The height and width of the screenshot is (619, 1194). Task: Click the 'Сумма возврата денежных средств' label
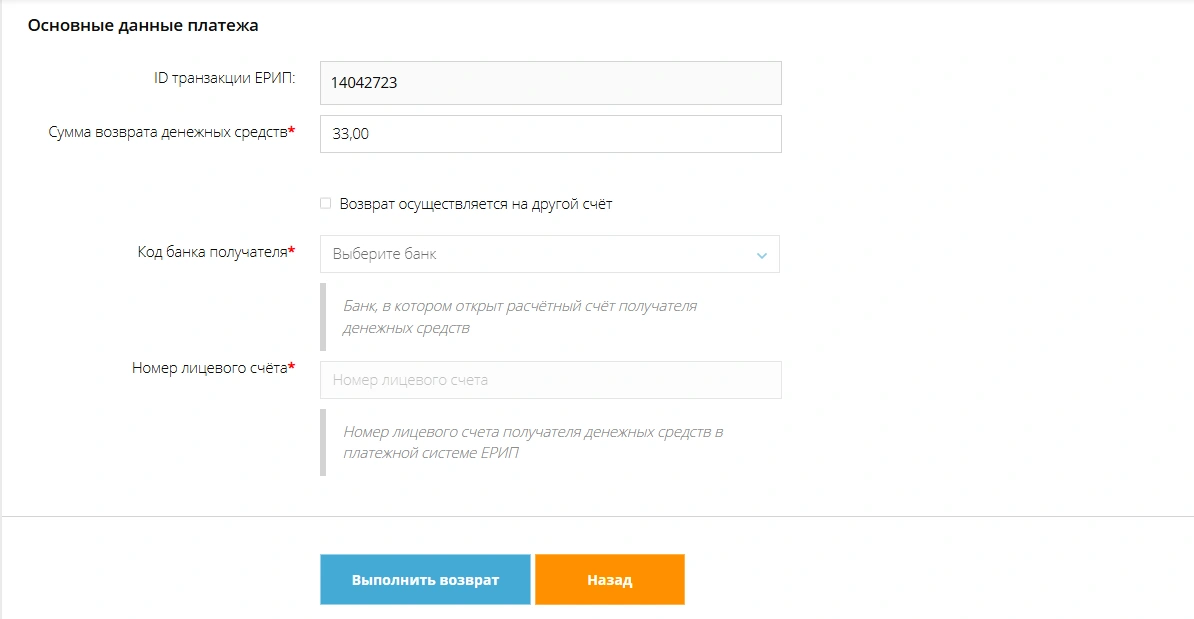click(167, 132)
